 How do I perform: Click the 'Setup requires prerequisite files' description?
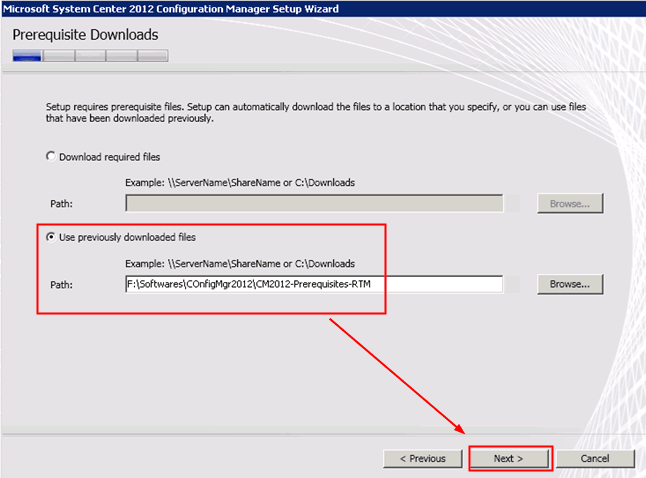tap(316, 112)
